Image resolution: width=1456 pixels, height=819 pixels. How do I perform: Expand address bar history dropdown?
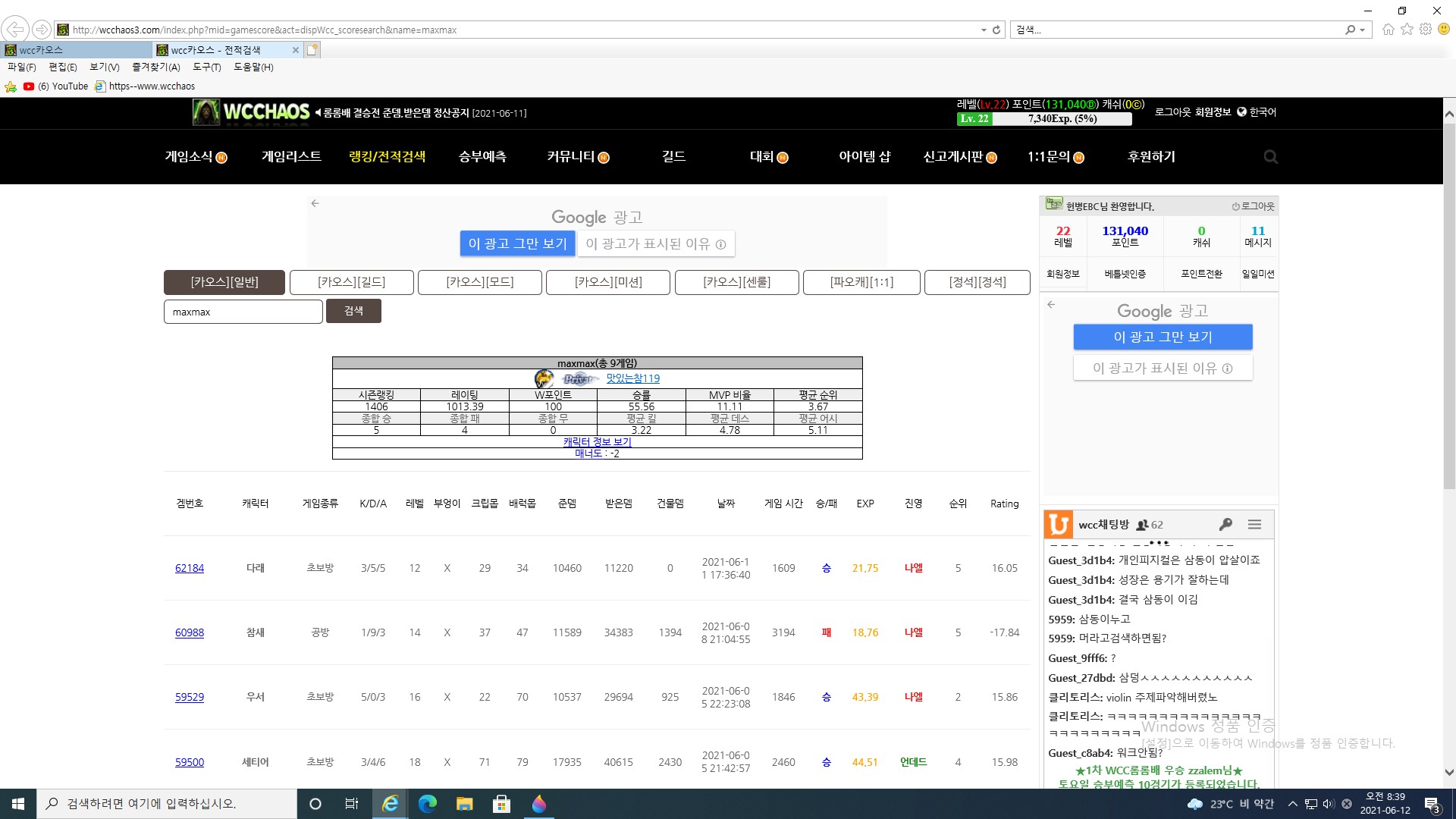[984, 30]
